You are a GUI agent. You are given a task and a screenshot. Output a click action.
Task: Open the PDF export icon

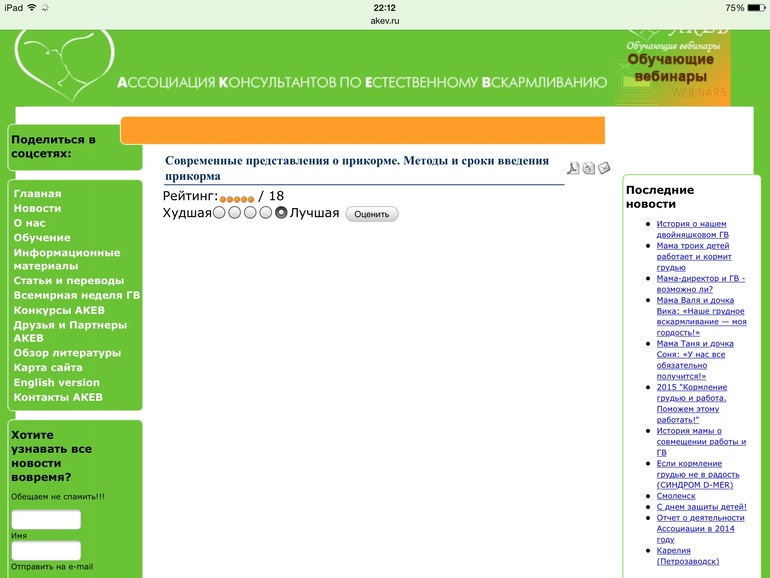[x=573, y=168]
